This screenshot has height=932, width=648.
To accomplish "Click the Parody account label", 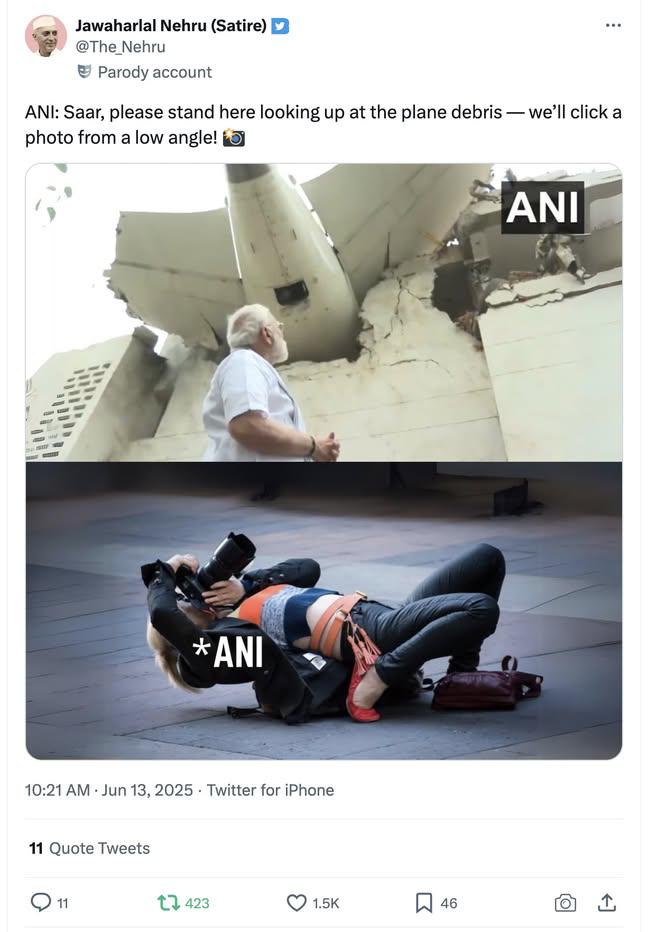I will 155,72.
